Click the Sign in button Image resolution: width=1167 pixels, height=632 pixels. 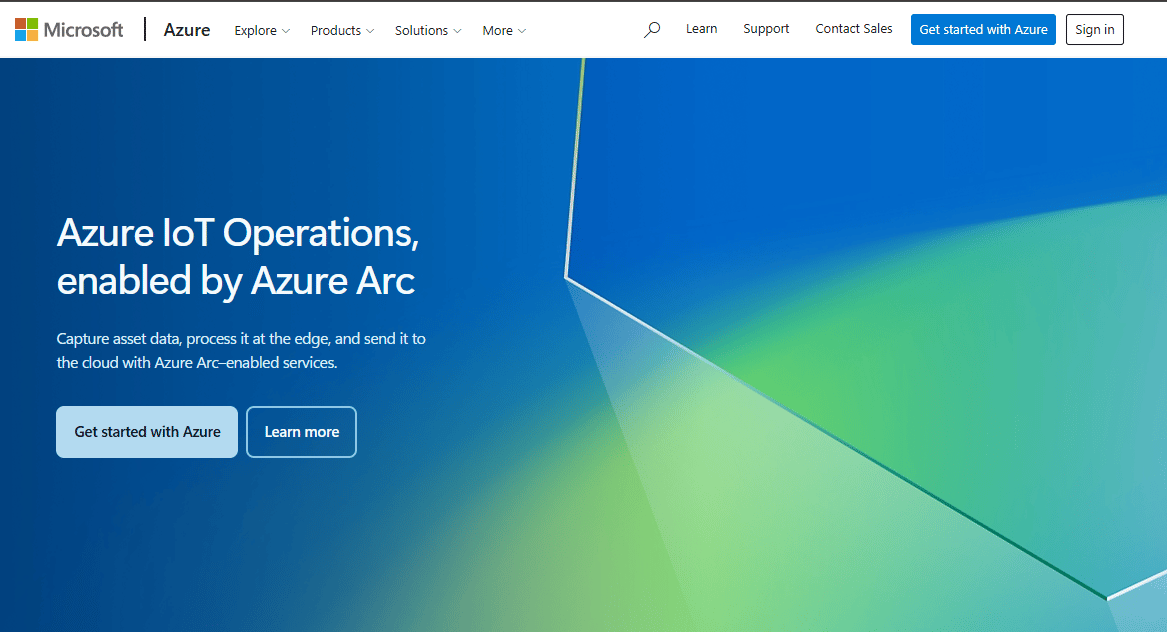click(x=1095, y=30)
